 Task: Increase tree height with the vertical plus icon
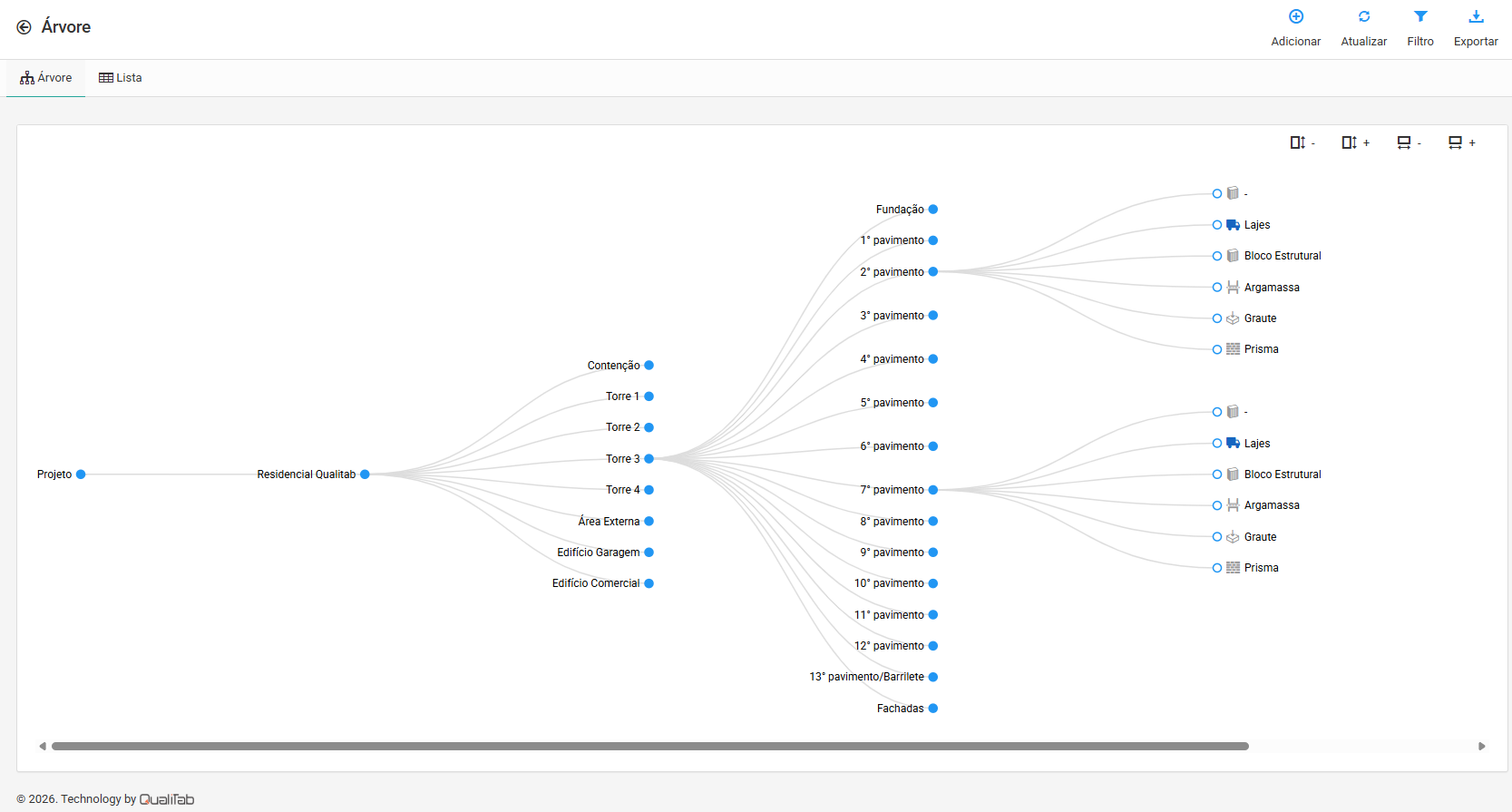coord(1355,142)
